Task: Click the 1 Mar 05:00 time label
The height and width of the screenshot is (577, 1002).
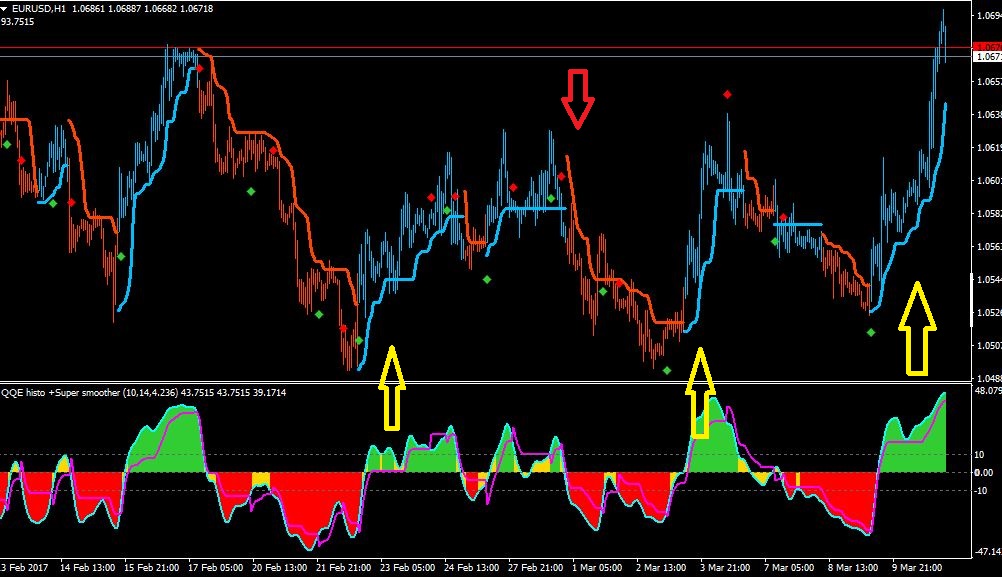Action: coord(597,567)
